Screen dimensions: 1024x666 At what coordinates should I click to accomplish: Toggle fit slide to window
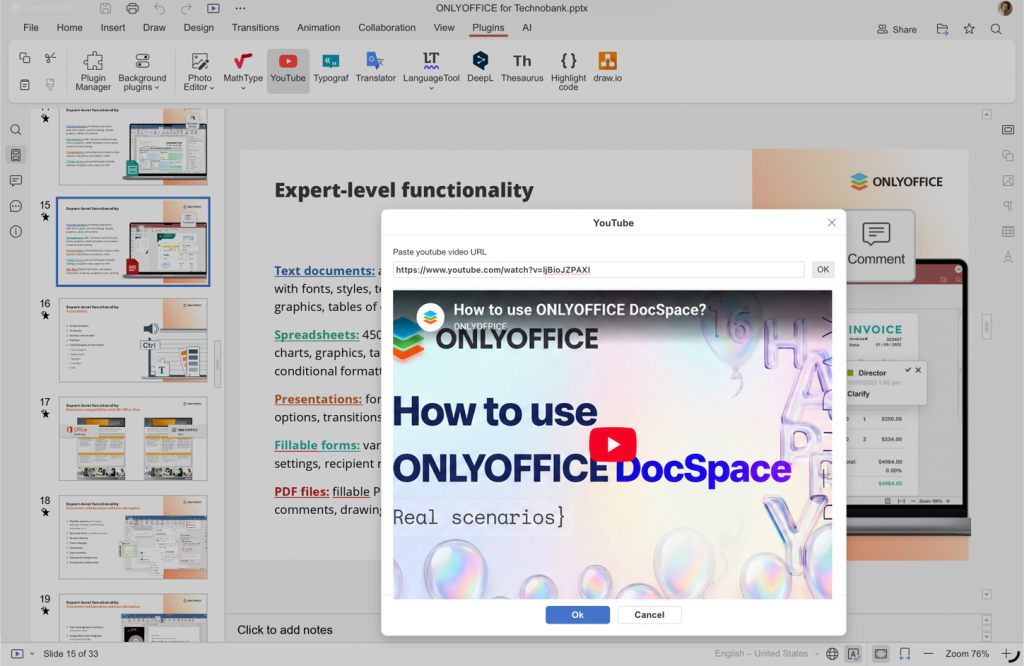click(880, 654)
